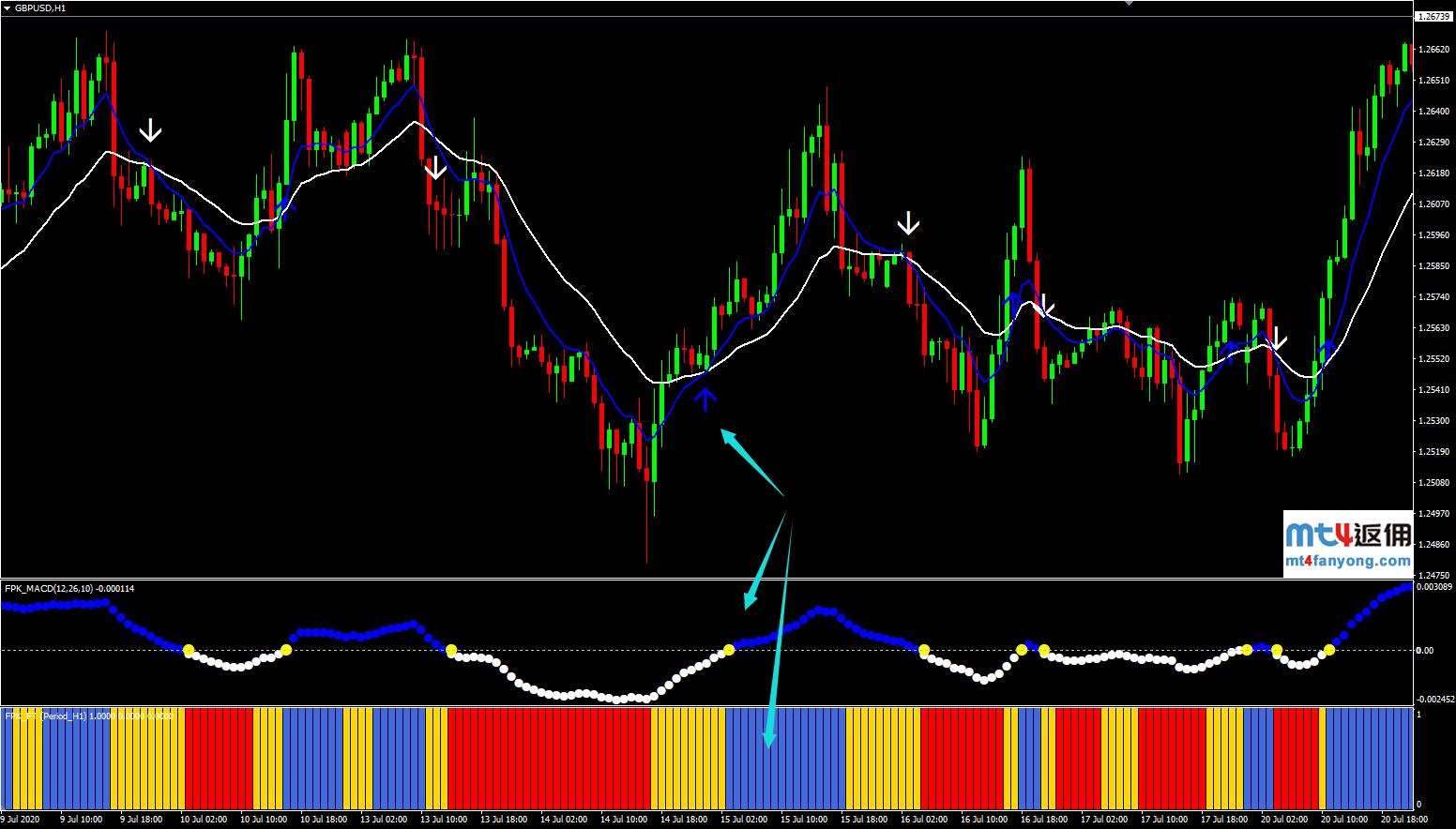Click the first white down arrow near 9 Jul 18:00
The width and height of the screenshot is (1456, 829).
point(150,129)
